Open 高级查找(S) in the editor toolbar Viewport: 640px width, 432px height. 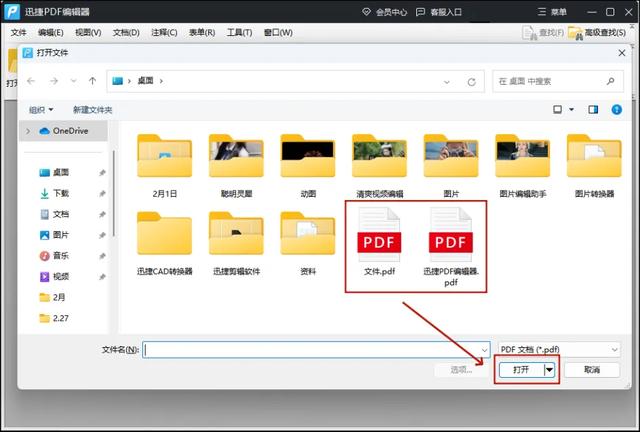click(597, 33)
